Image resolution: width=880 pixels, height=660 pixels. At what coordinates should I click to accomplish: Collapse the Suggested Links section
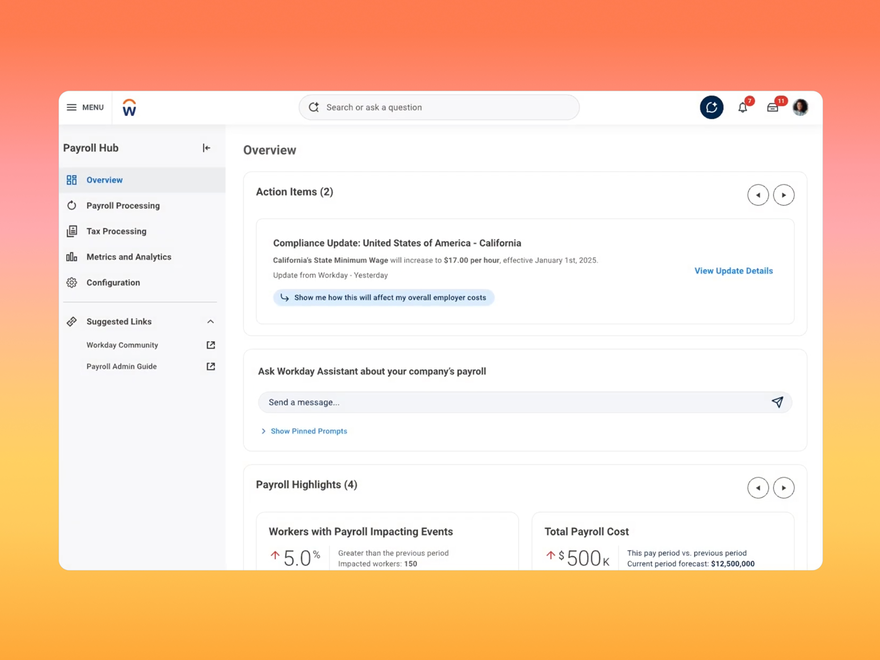[209, 321]
